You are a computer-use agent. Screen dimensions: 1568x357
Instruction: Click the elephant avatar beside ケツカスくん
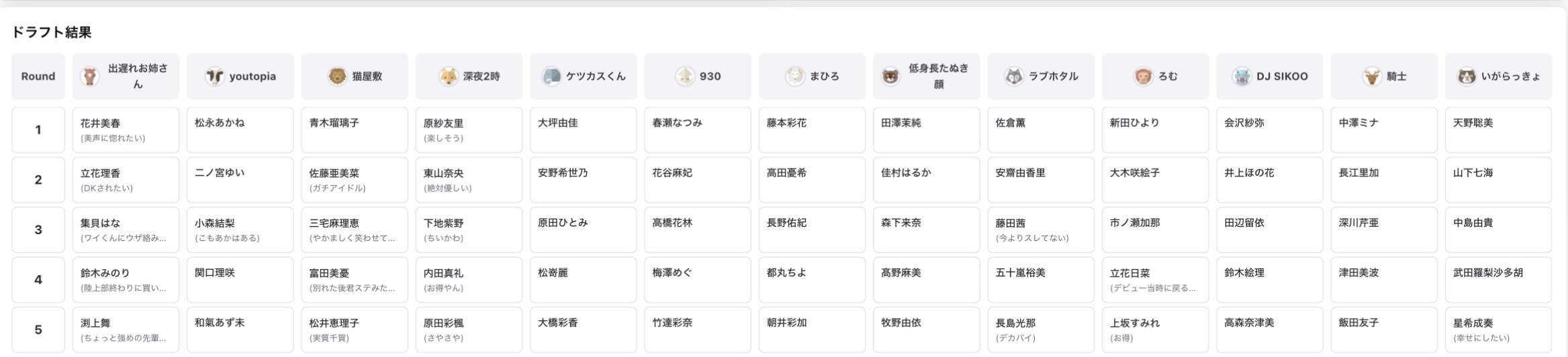[551, 76]
